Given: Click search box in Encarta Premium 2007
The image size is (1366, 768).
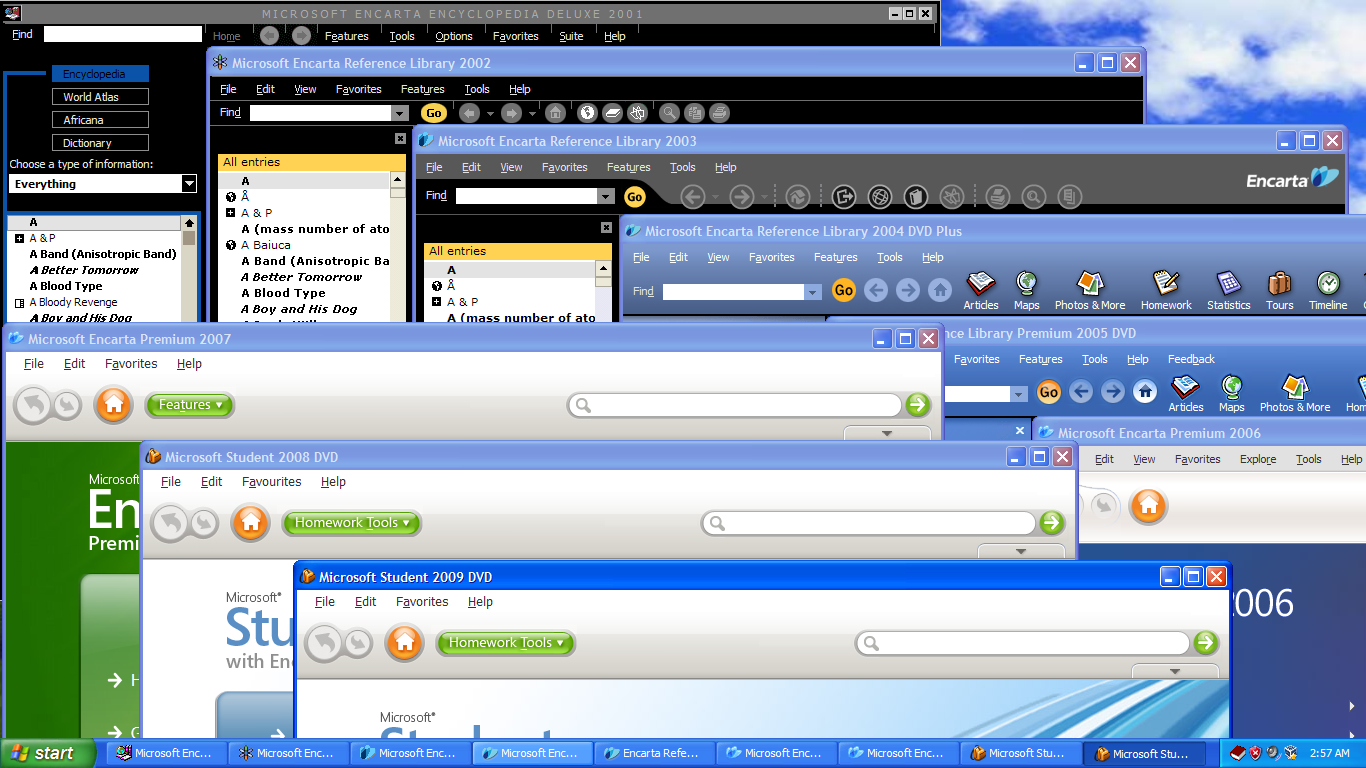Looking at the screenshot, I should click(x=735, y=405).
